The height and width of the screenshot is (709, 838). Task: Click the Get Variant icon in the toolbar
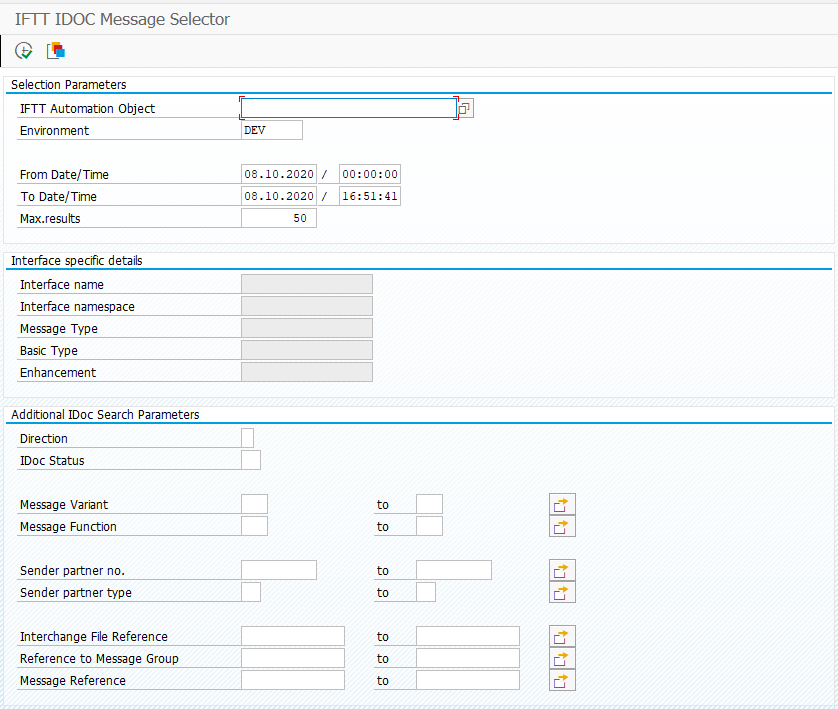[56, 50]
